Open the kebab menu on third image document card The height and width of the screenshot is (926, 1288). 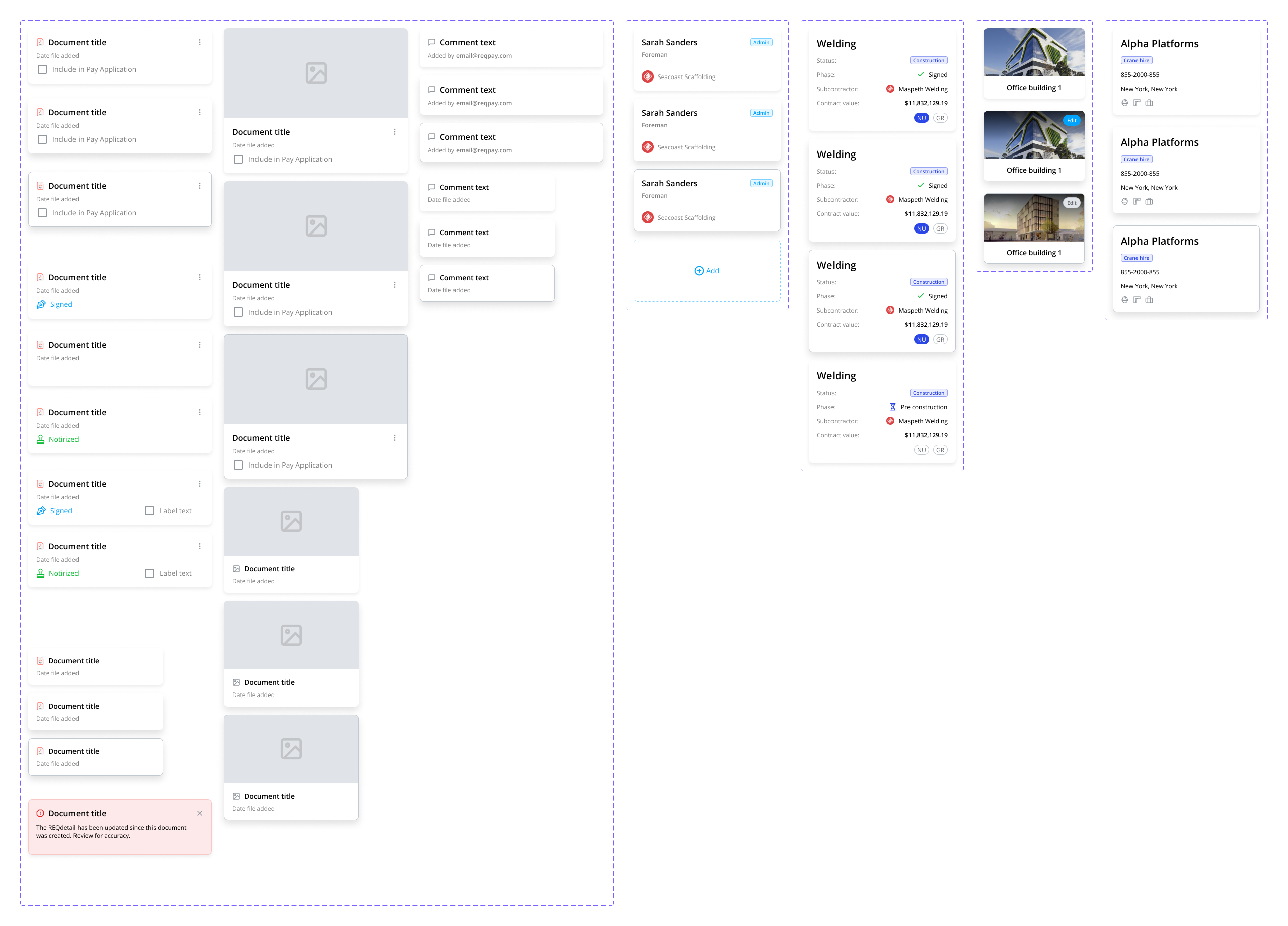coord(395,438)
